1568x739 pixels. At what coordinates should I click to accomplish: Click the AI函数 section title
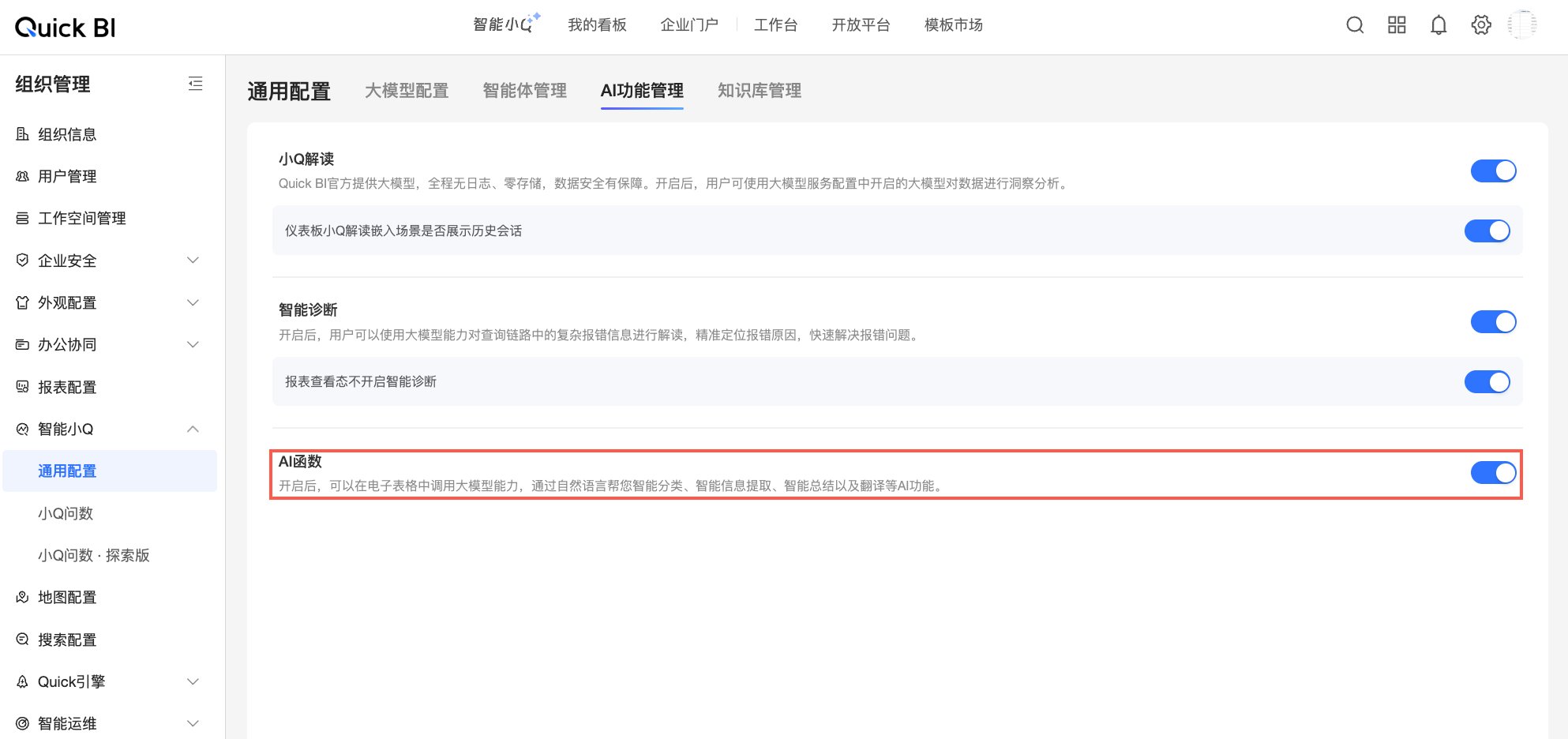[300, 461]
